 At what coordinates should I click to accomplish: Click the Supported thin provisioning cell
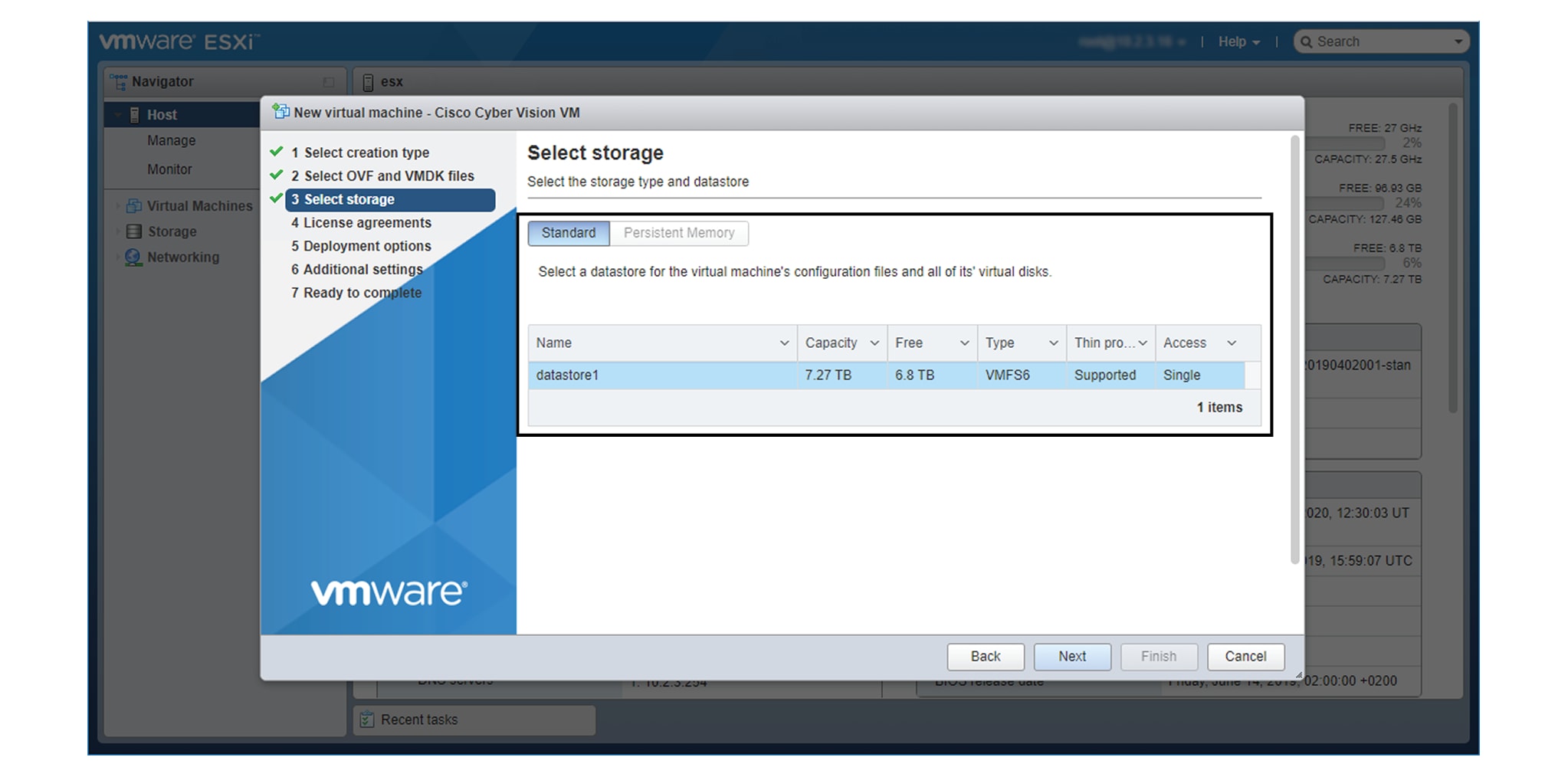click(x=1110, y=375)
